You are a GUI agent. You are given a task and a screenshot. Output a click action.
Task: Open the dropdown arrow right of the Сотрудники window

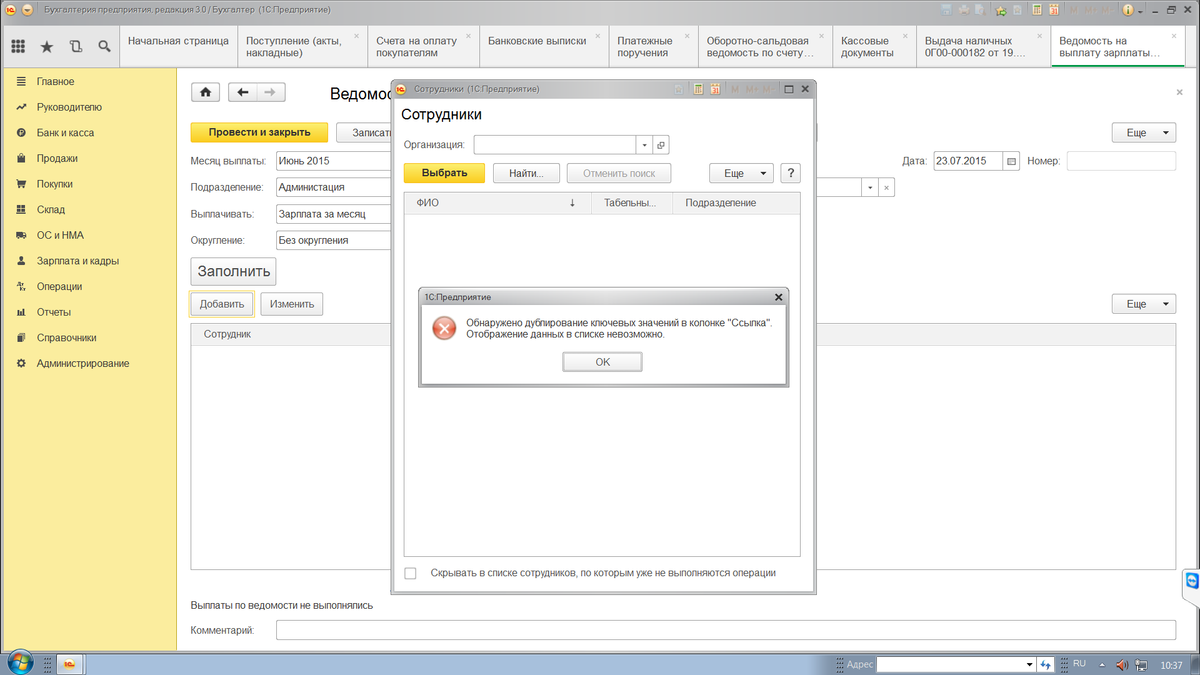point(870,187)
